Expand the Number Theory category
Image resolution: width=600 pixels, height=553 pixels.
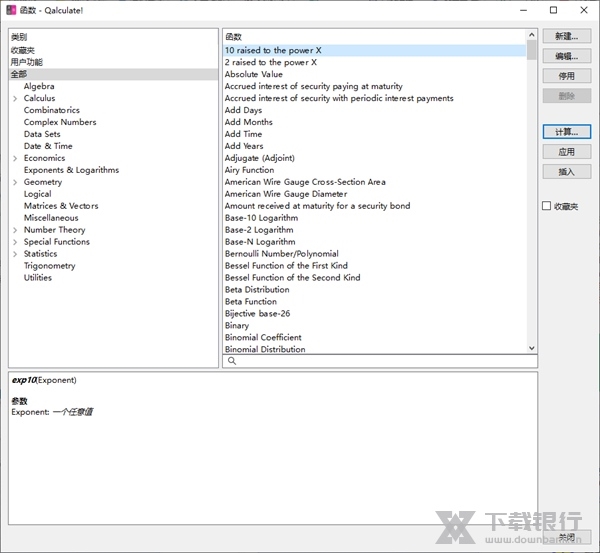coord(15,231)
